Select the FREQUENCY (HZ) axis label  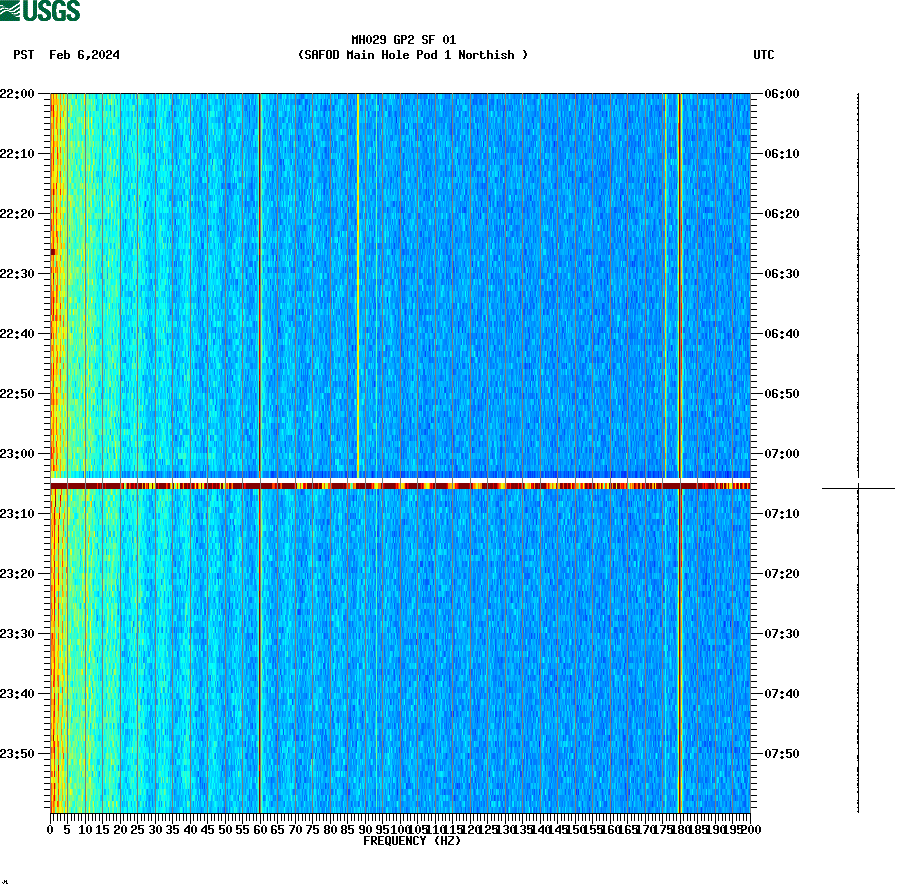pyautogui.click(x=414, y=841)
